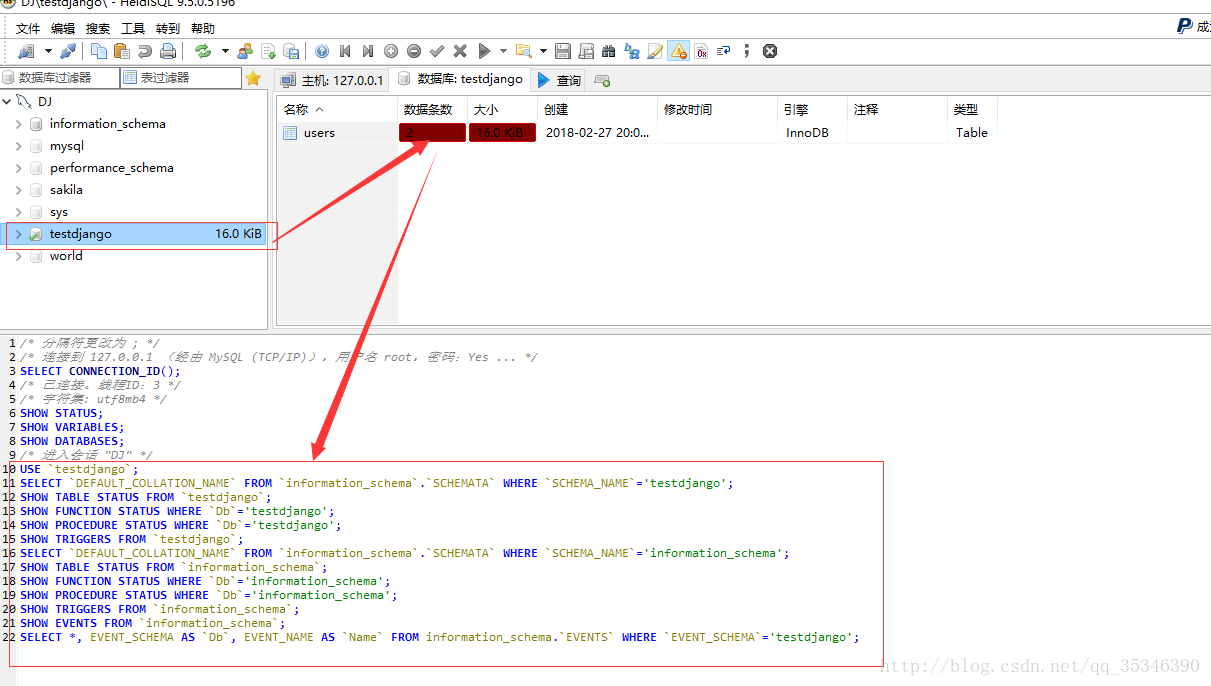Expand the information_schema tree node
The width and height of the screenshot is (1211, 686).
click(18, 124)
